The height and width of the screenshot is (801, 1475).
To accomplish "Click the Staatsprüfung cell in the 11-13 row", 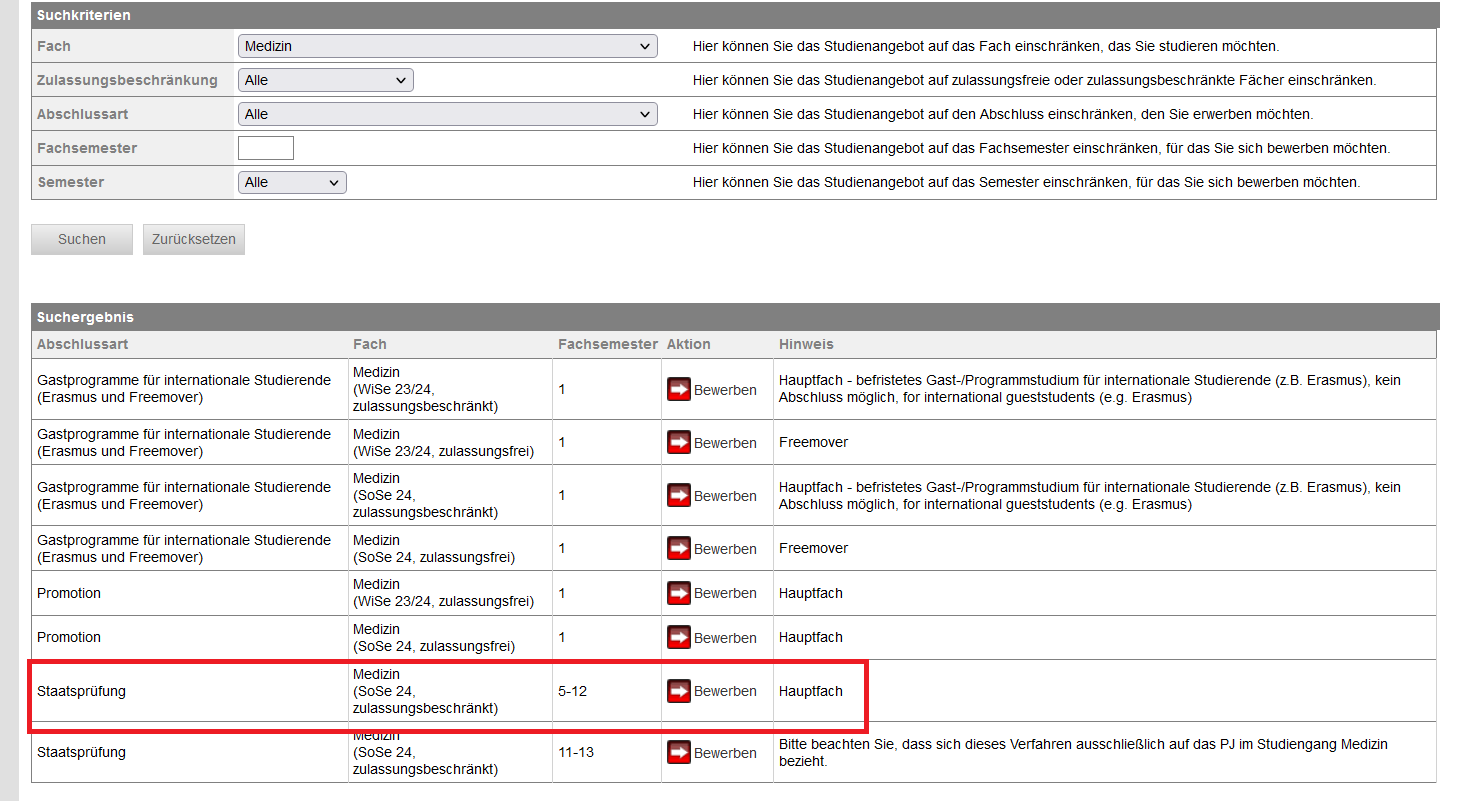I will click(82, 752).
